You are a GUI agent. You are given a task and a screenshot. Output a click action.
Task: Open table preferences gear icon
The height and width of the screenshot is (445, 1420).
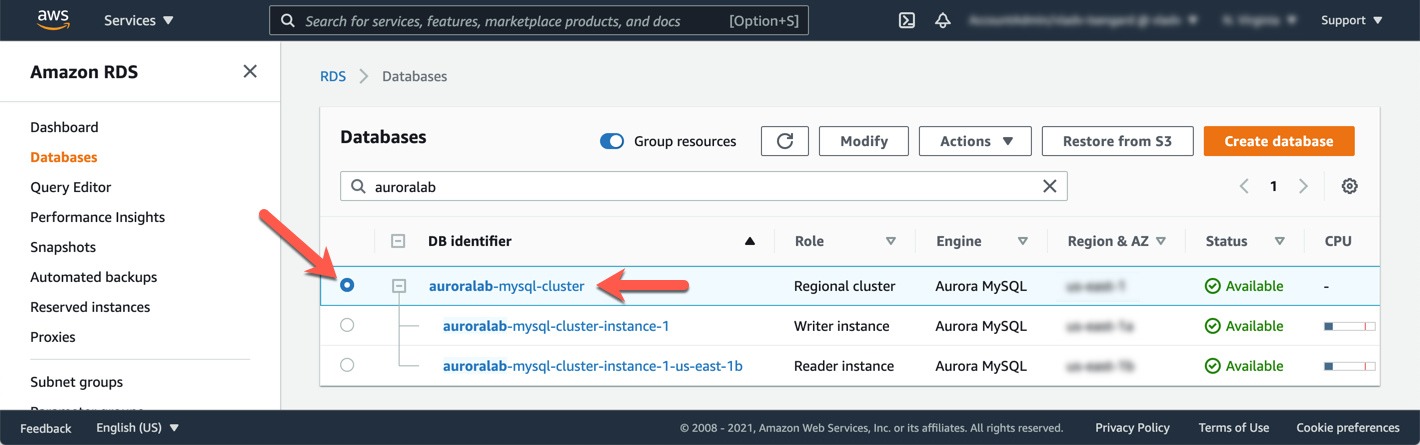coord(1349,186)
